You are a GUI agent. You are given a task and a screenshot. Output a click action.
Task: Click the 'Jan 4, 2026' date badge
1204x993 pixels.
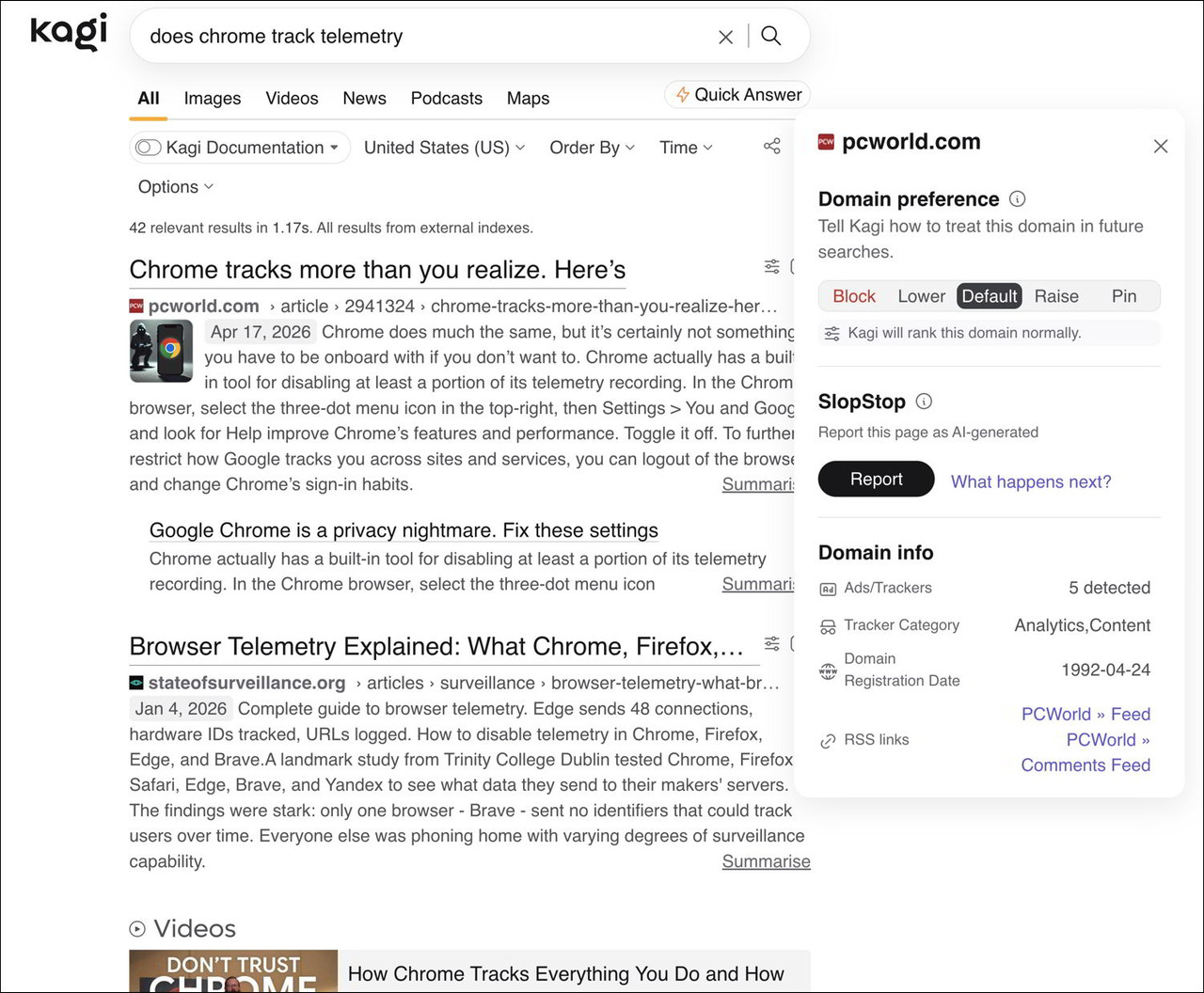(x=181, y=709)
